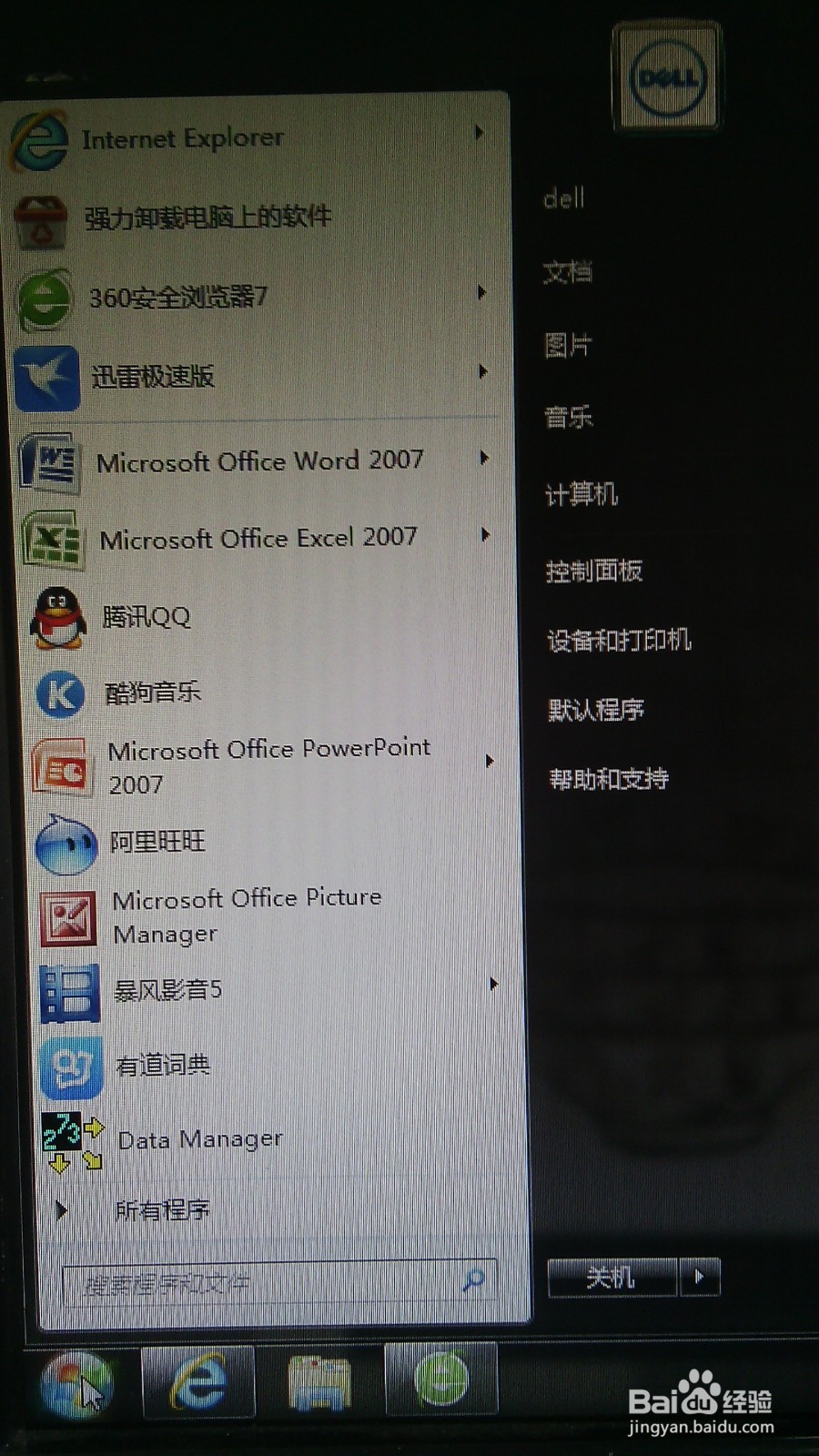Open the file explorer taskbar icon

click(x=318, y=1381)
